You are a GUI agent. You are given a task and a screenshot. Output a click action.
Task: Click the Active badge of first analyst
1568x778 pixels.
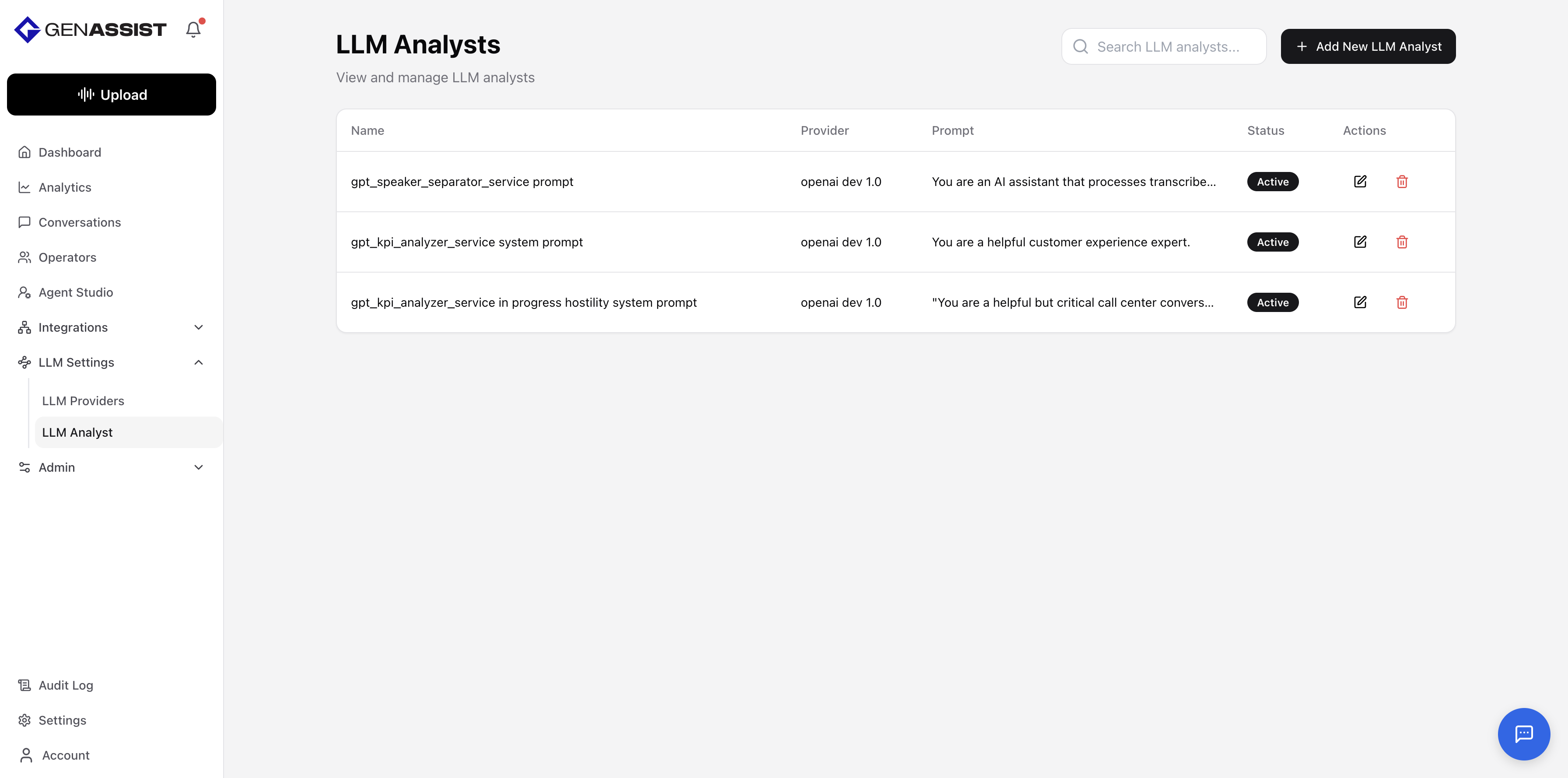click(x=1272, y=182)
